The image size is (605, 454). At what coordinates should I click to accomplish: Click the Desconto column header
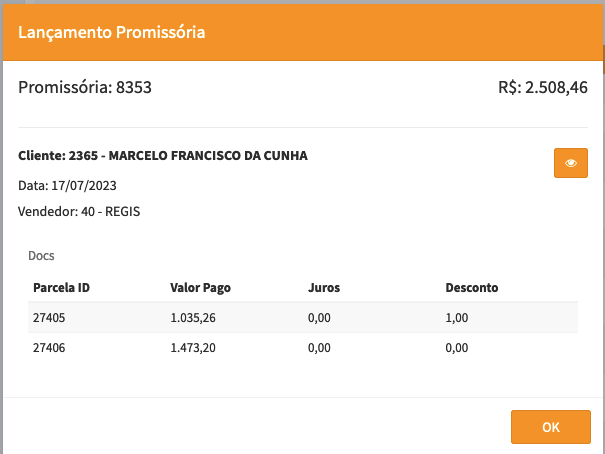472,288
